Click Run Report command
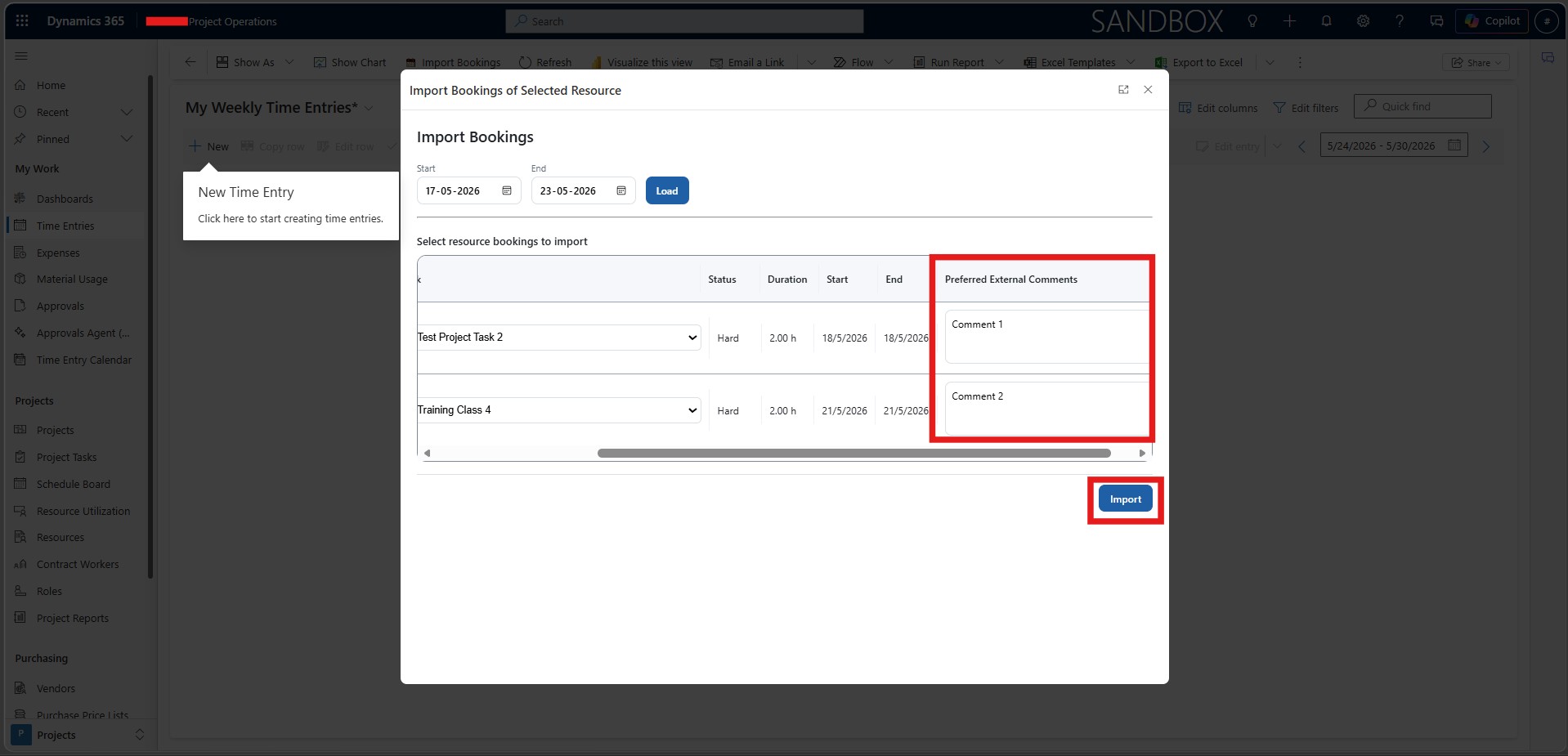Screen dimensions: 1568x756 click(948, 63)
